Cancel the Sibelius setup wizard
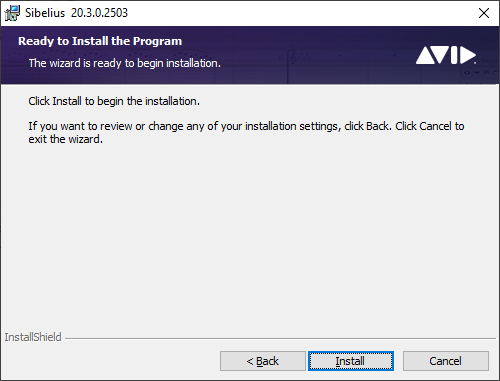Image resolution: width=500 pixels, height=381 pixels. [x=446, y=361]
